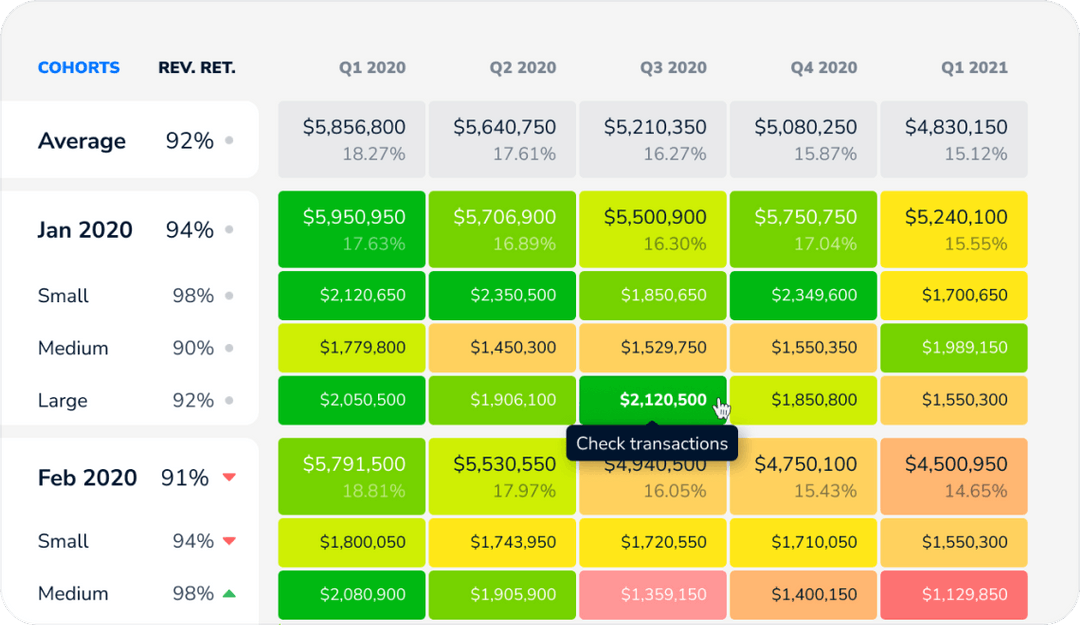Click the red $1,129,850 cell

[x=953, y=593]
